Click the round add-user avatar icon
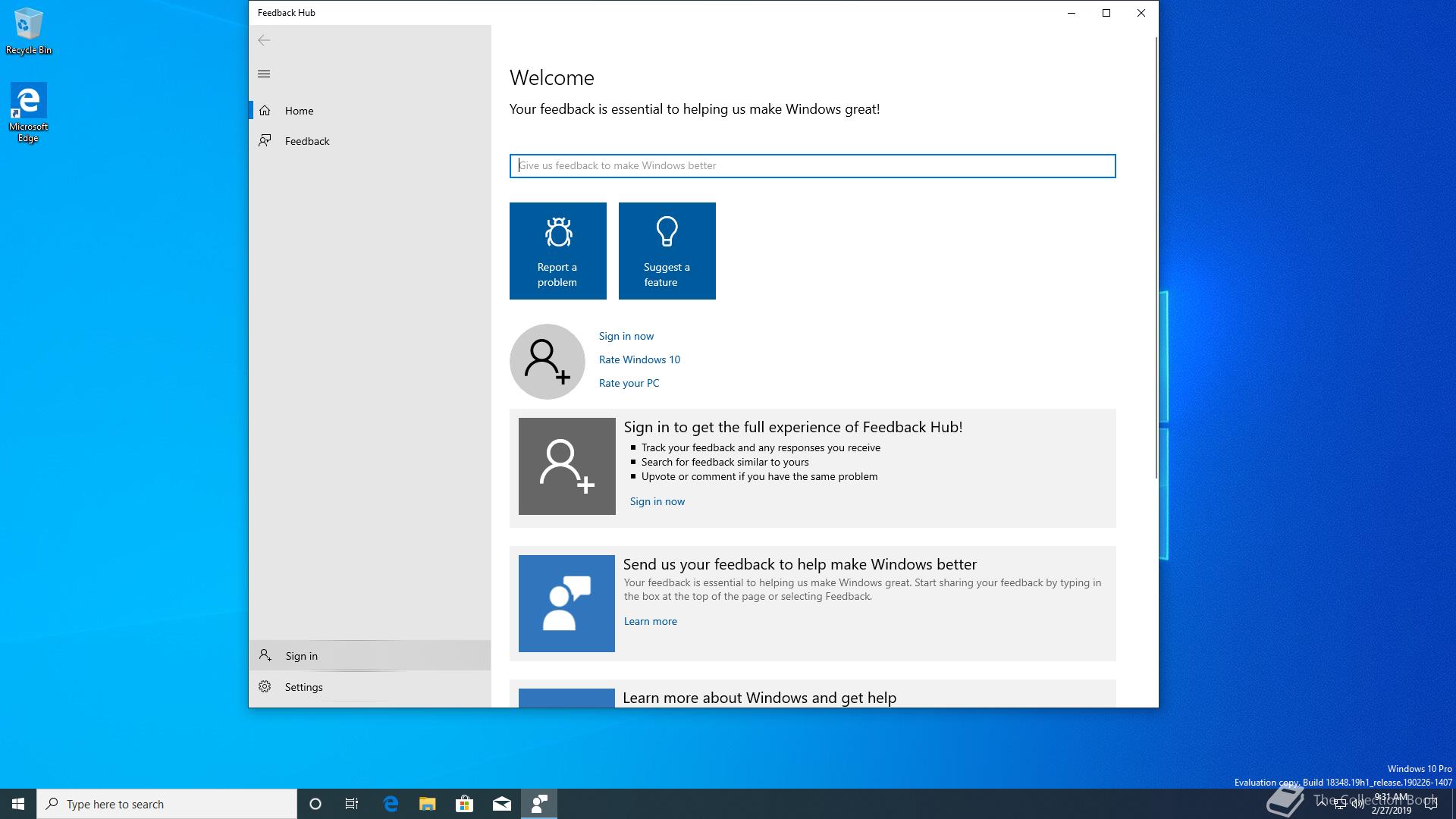Image resolution: width=1456 pixels, height=819 pixels. [x=548, y=362]
